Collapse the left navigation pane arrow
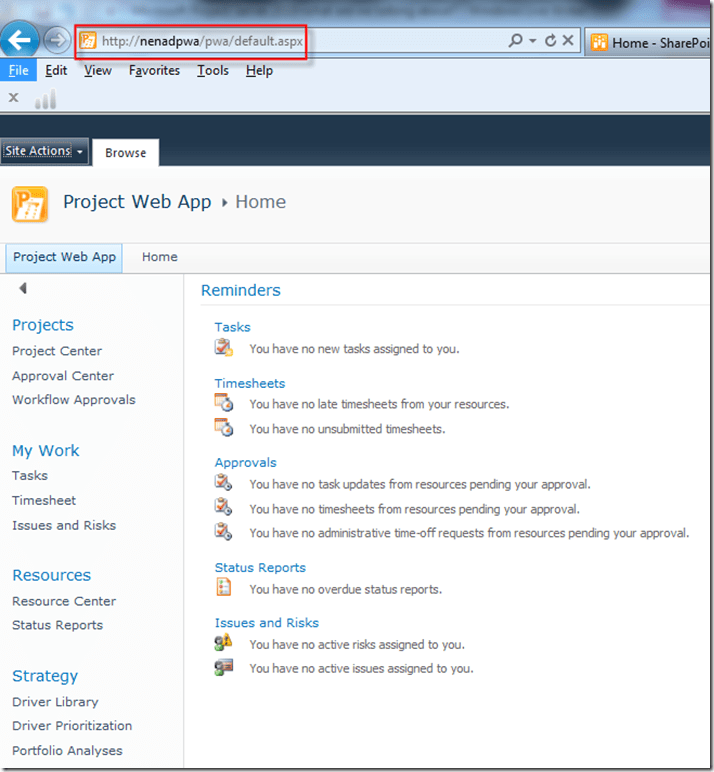Screen dimensions: 714x772 pos(22,289)
